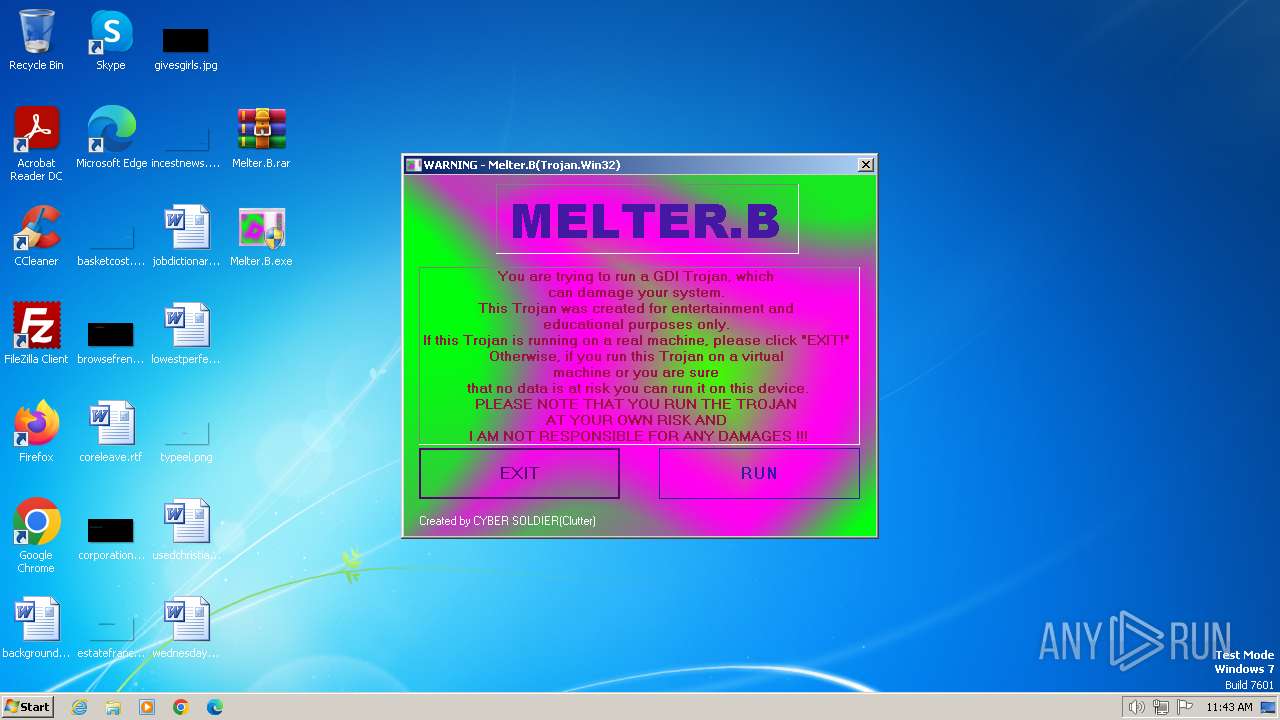1280x720 pixels.
Task: Open volume control in system tray
Action: tap(1136, 707)
